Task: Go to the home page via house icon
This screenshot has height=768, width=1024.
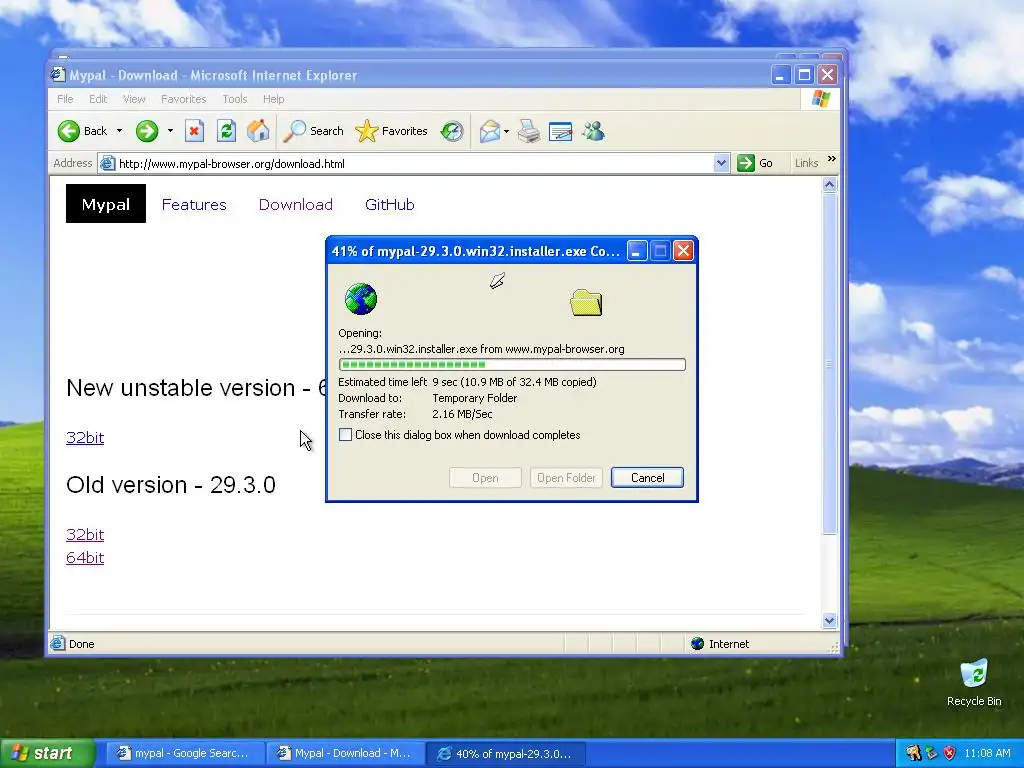Action: [258, 131]
